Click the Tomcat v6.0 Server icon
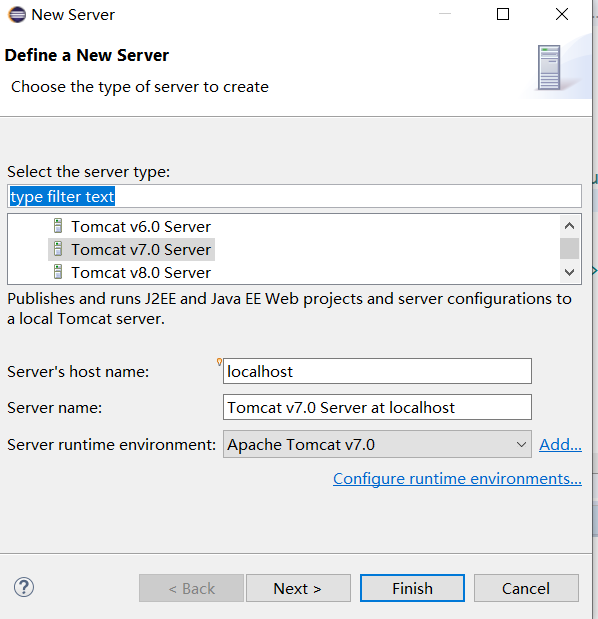598x619 pixels. click(x=58, y=226)
